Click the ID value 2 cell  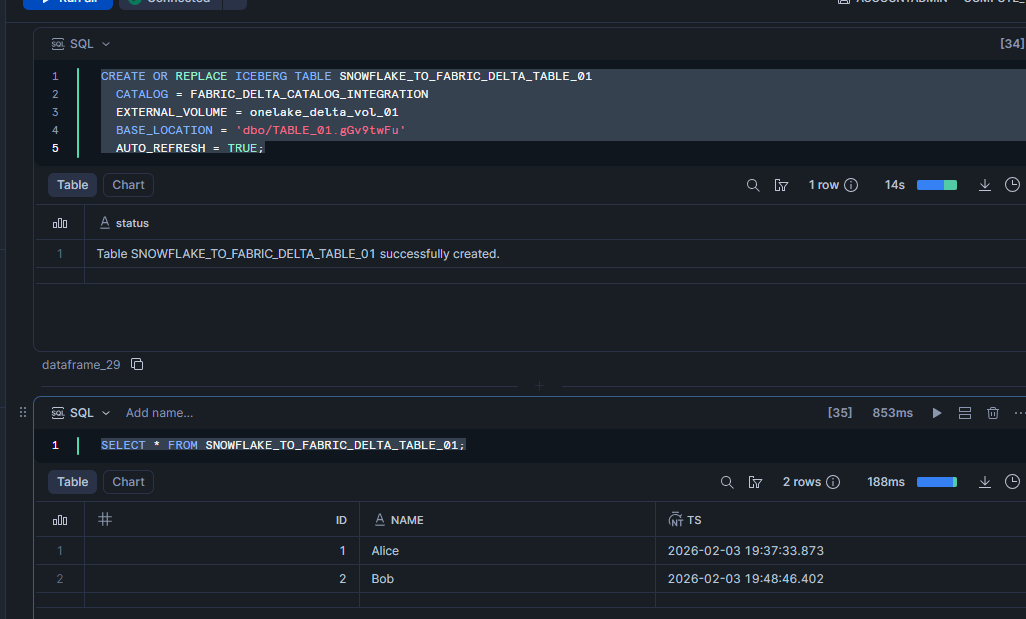click(342, 579)
